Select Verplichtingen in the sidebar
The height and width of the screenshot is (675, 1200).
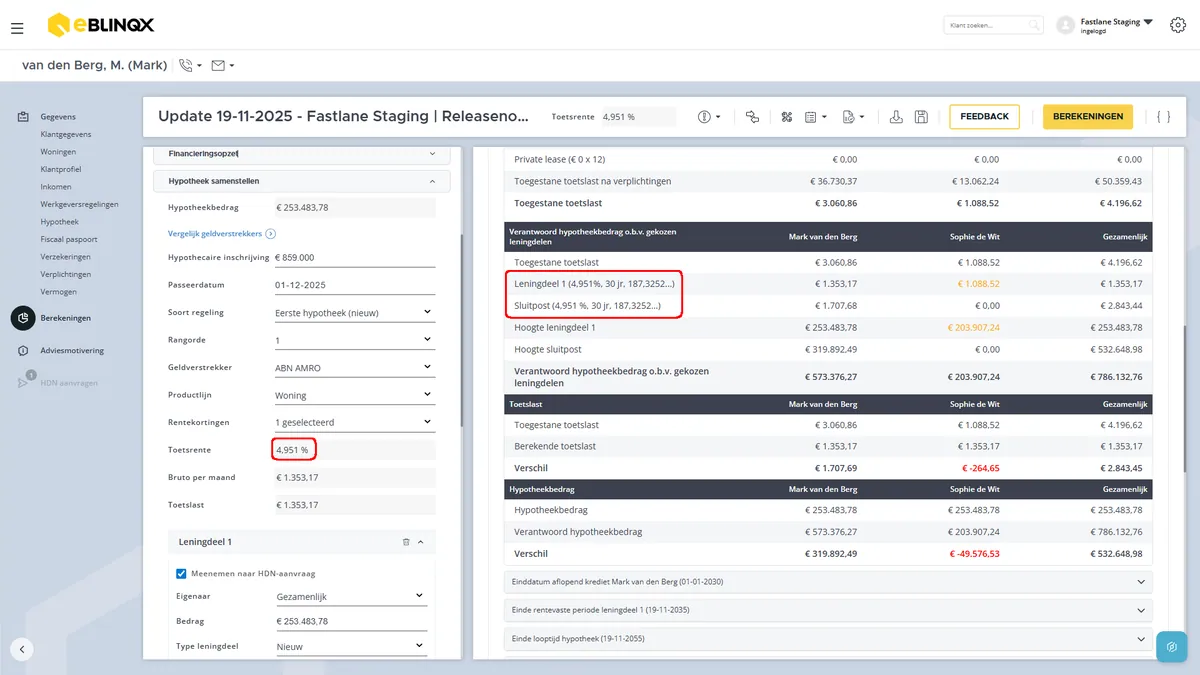pos(66,274)
